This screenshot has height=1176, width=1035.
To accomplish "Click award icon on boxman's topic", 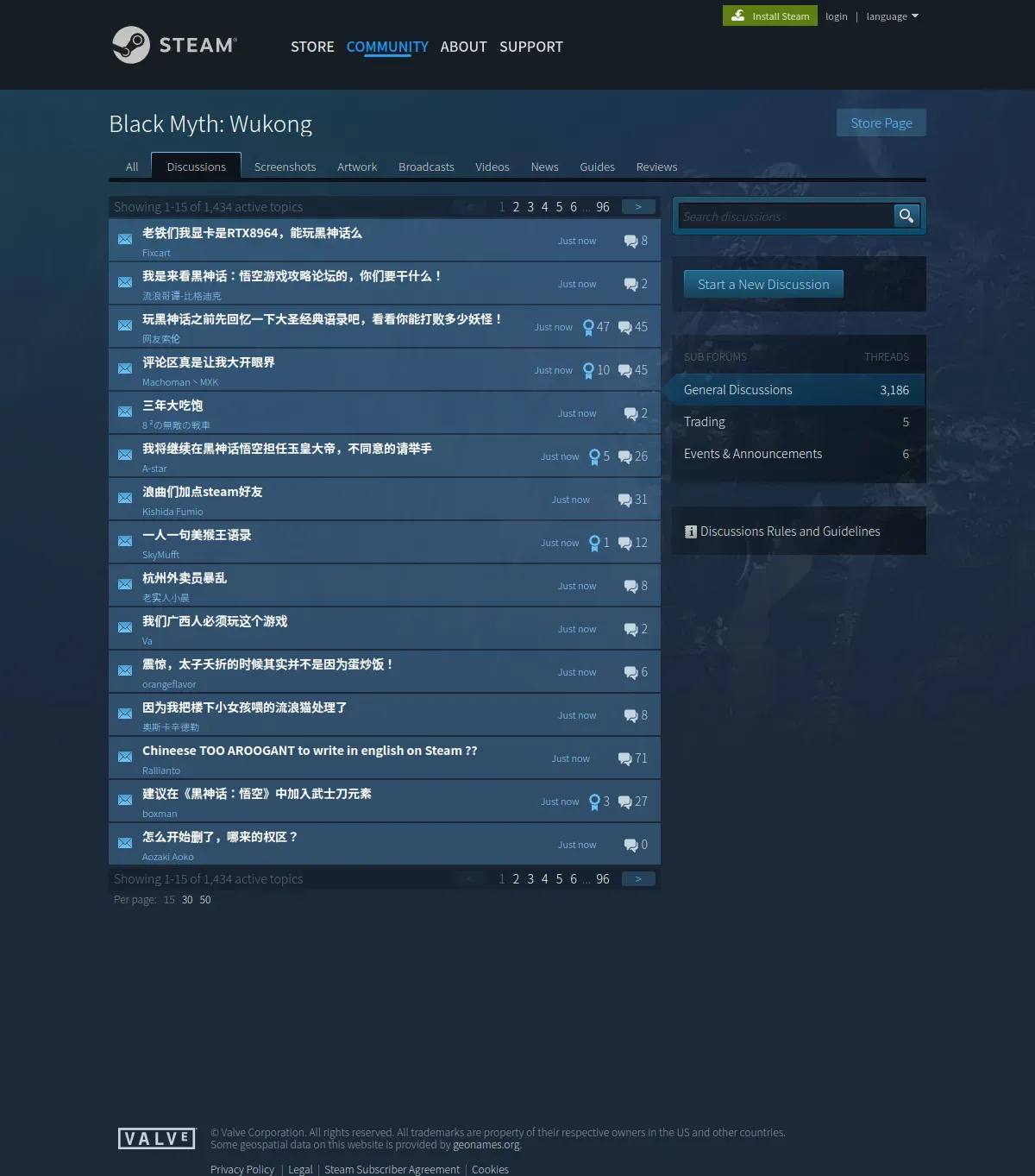I will pos(594,802).
